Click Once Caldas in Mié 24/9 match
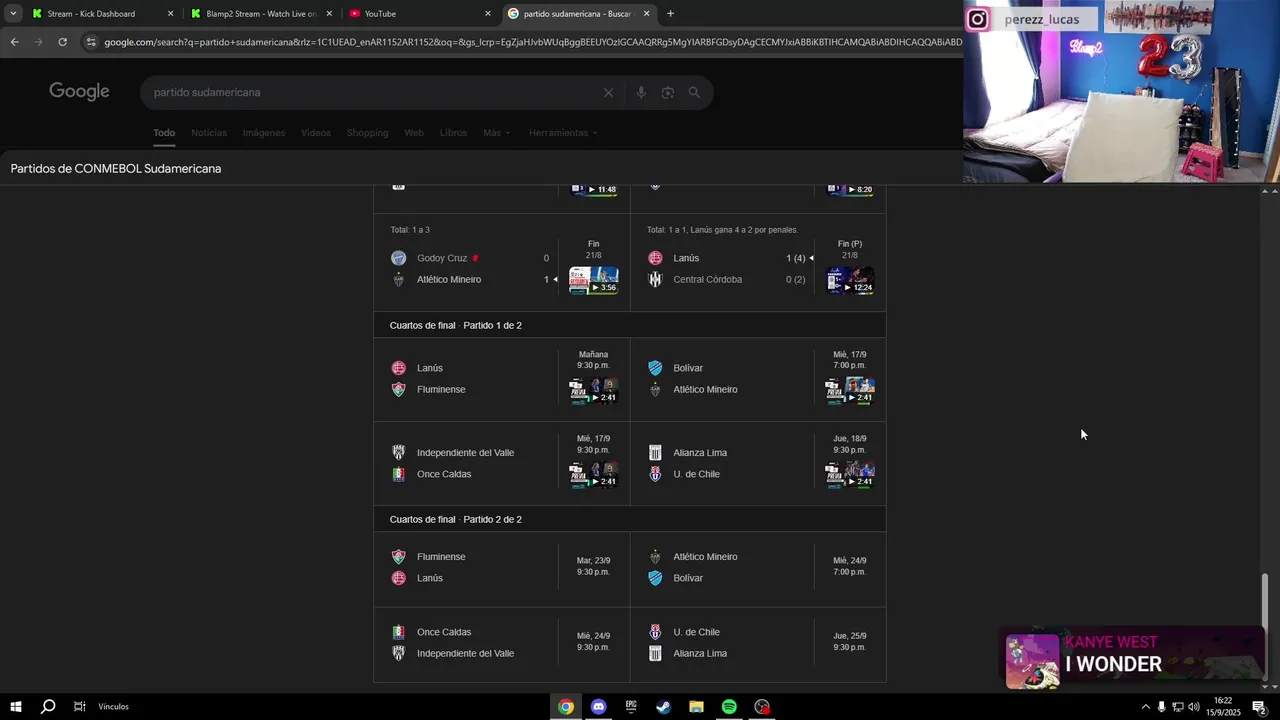 [x=444, y=632]
